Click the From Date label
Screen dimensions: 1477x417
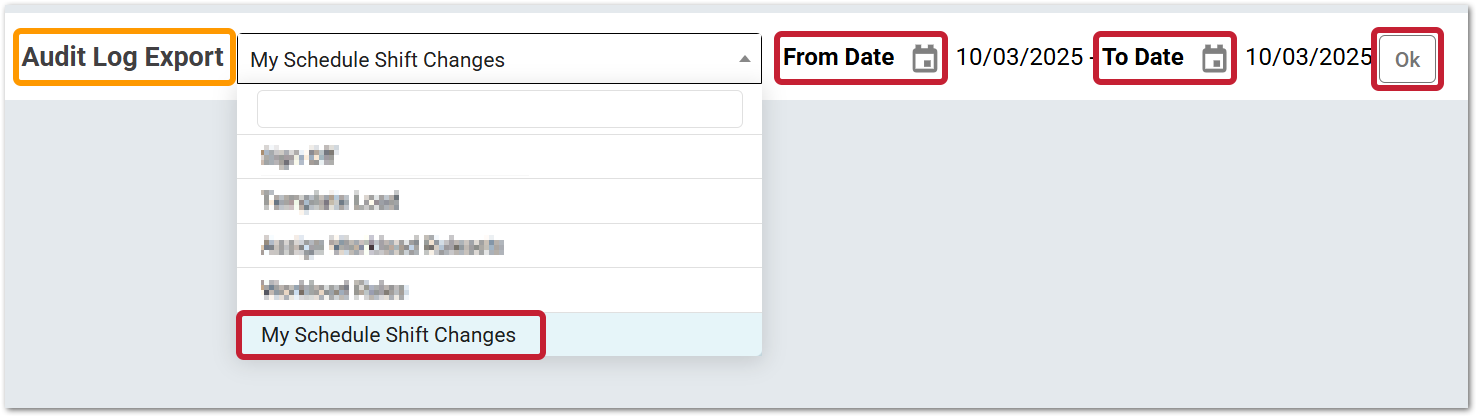[x=839, y=57]
